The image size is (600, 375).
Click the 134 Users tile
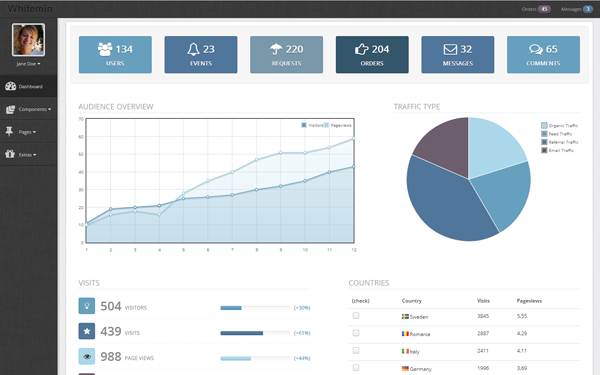(115, 55)
